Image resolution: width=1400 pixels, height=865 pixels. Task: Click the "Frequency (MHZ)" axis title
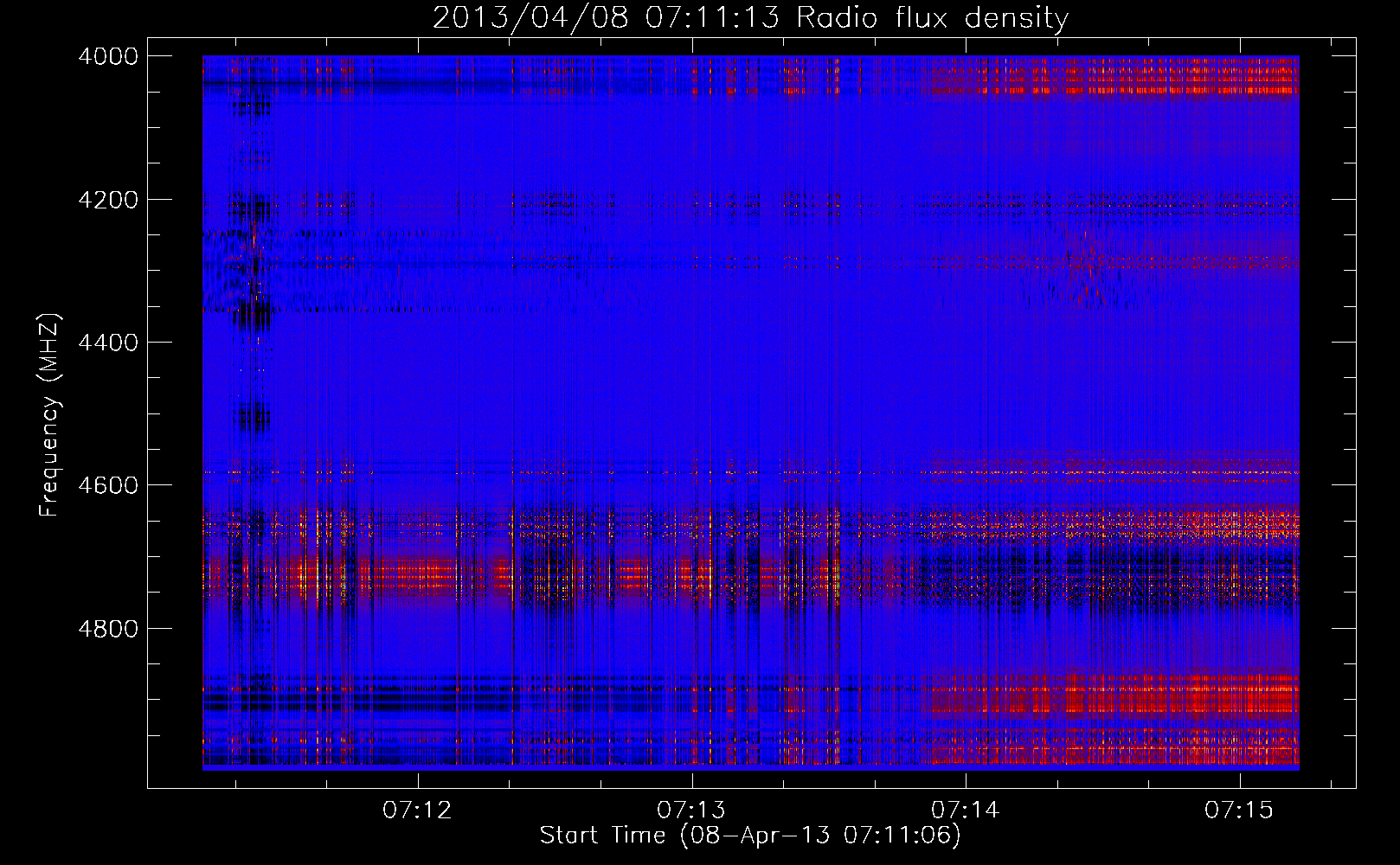click(49, 415)
